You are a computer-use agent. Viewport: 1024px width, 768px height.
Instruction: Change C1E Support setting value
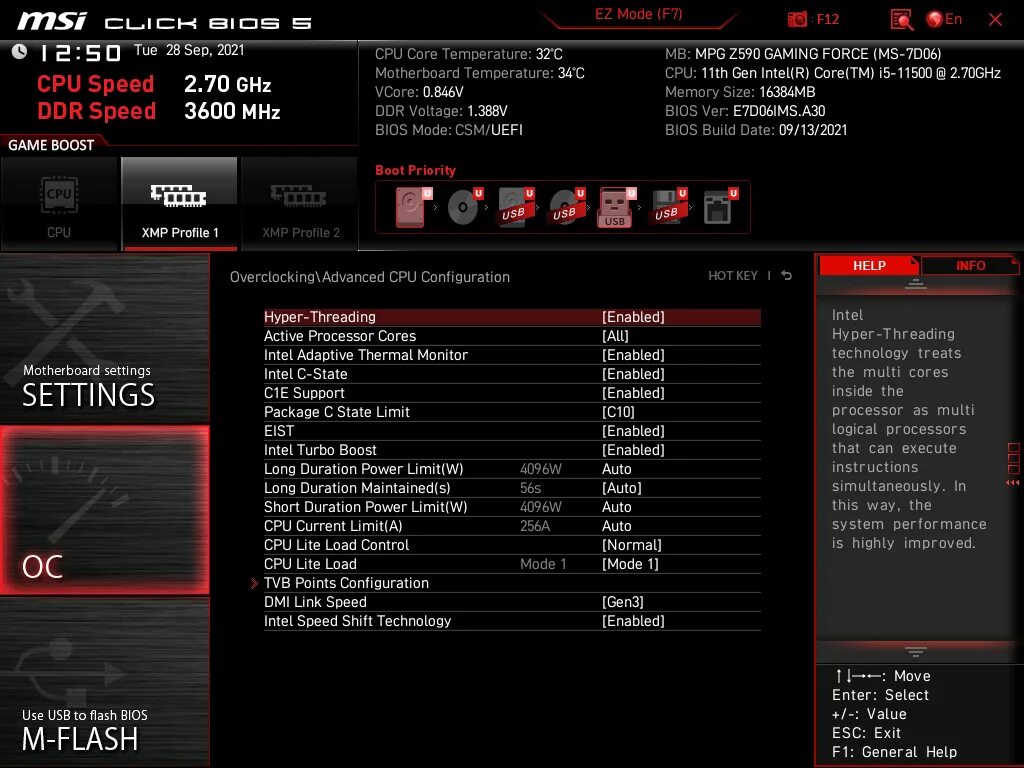(x=633, y=392)
